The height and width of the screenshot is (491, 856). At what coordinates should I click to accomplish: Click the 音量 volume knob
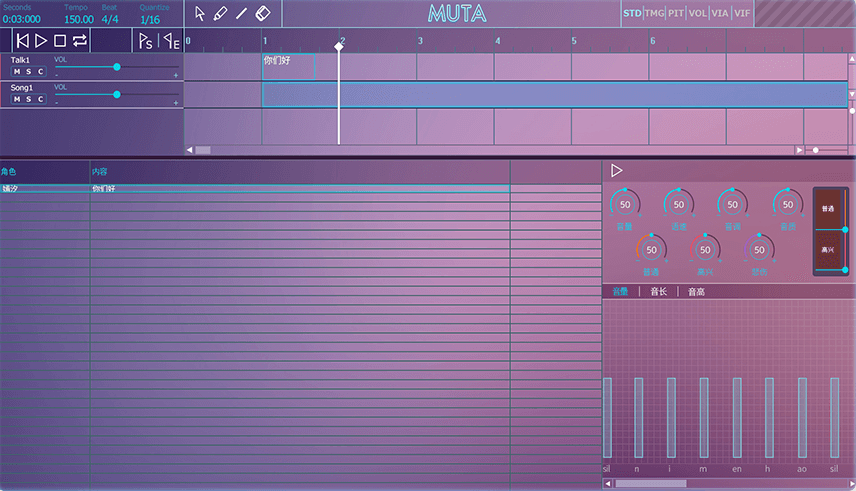pos(625,204)
